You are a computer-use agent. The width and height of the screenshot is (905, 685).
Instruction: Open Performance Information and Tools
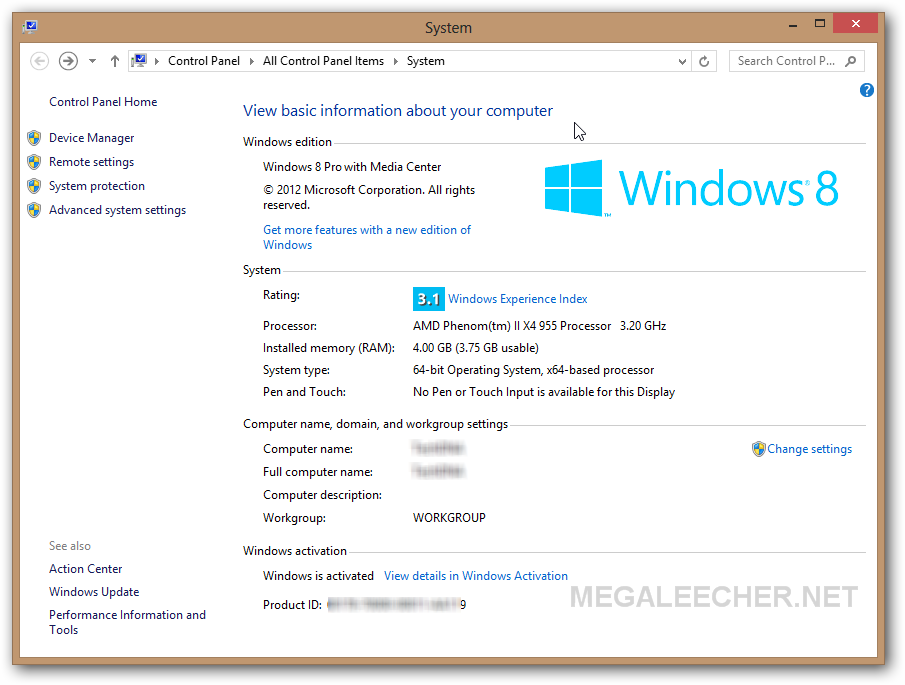127,622
